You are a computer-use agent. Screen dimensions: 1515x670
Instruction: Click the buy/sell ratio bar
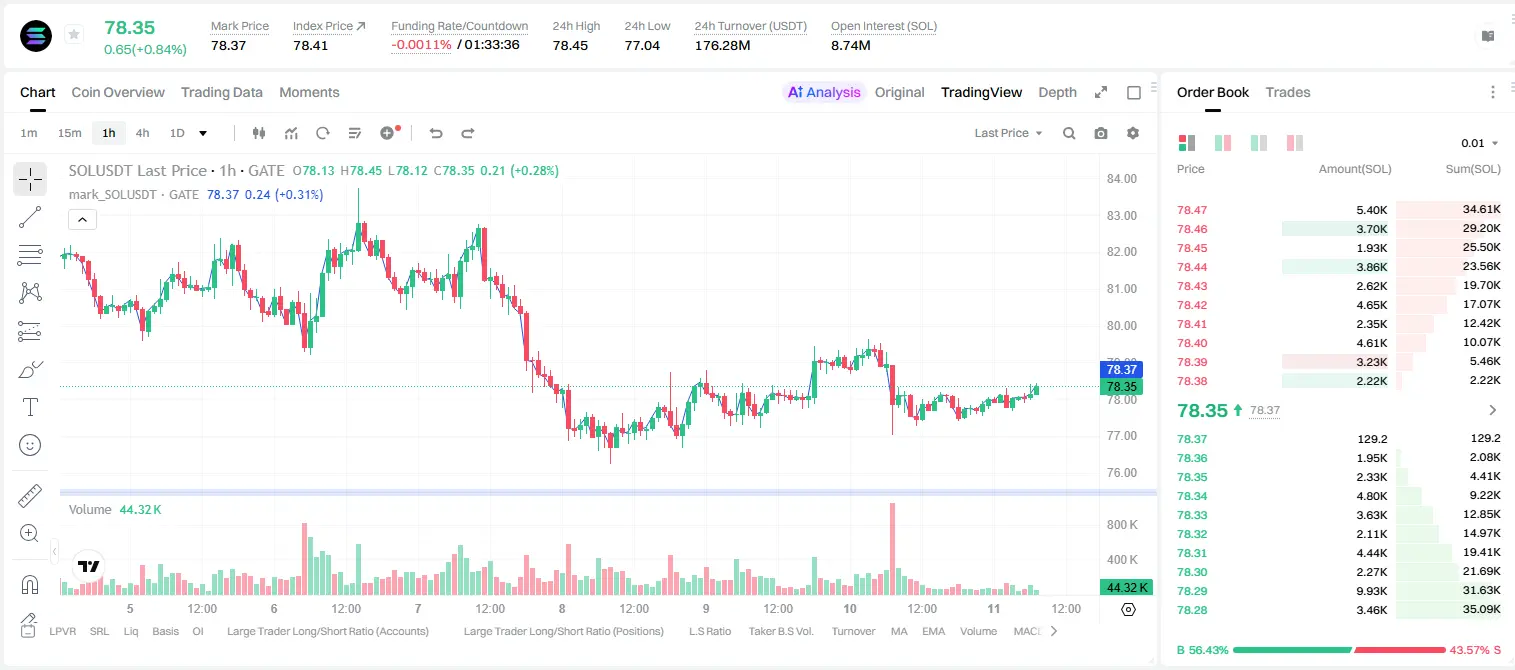click(1339, 650)
